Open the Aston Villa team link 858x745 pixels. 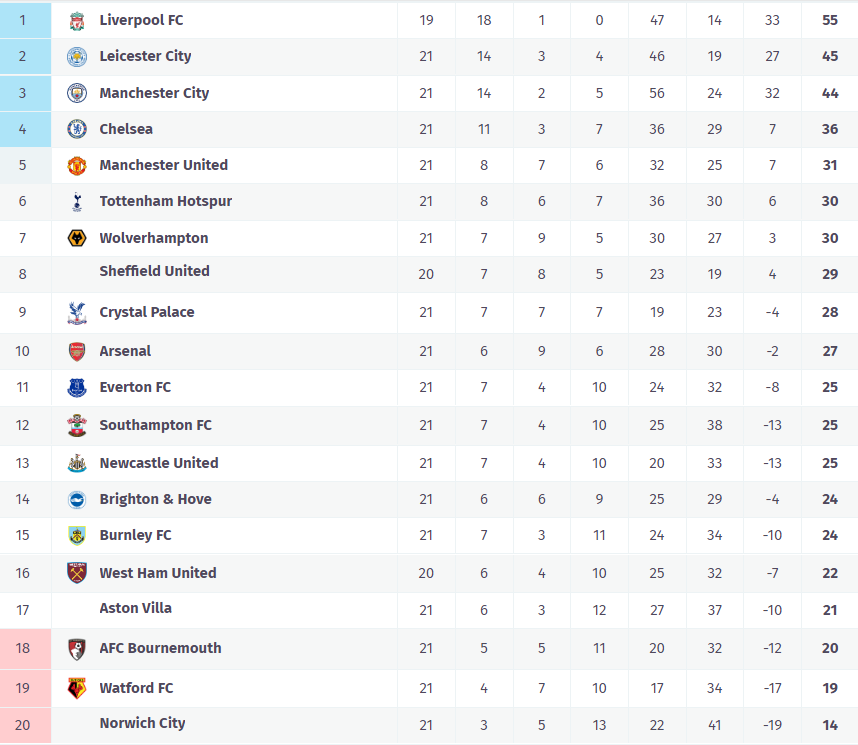[x=135, y=608]
